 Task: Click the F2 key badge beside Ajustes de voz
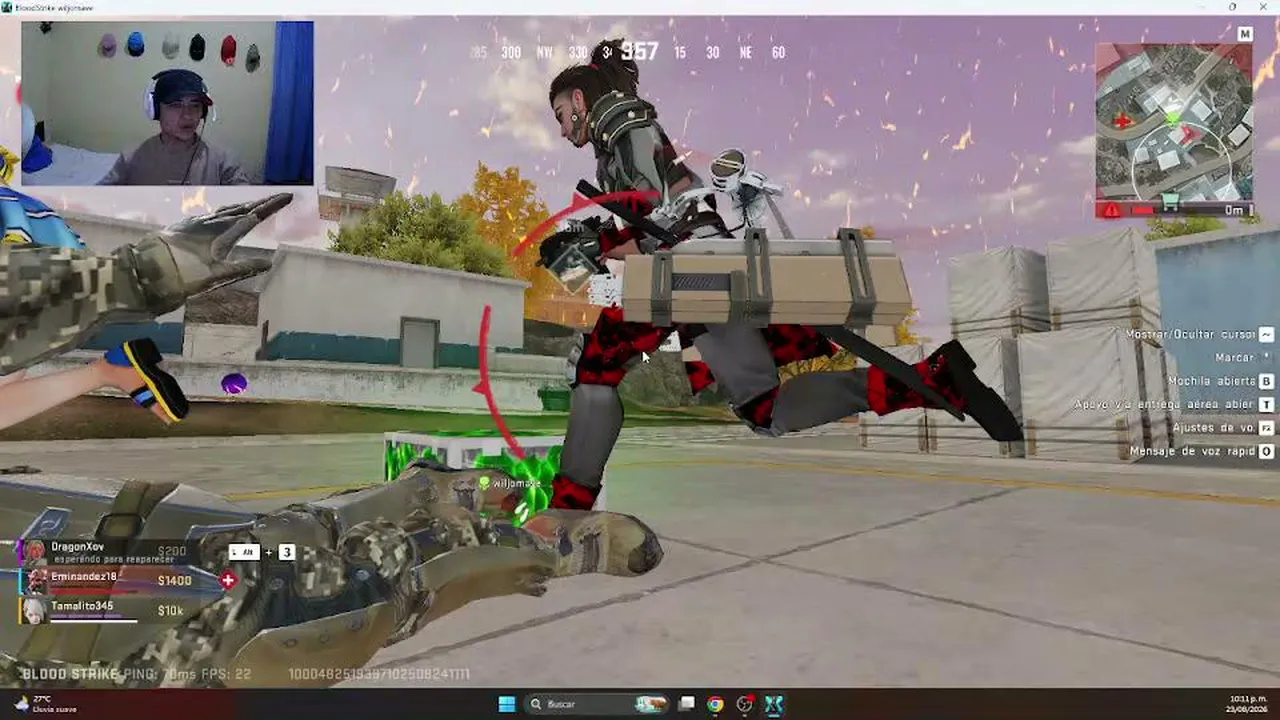point(1266,428)
